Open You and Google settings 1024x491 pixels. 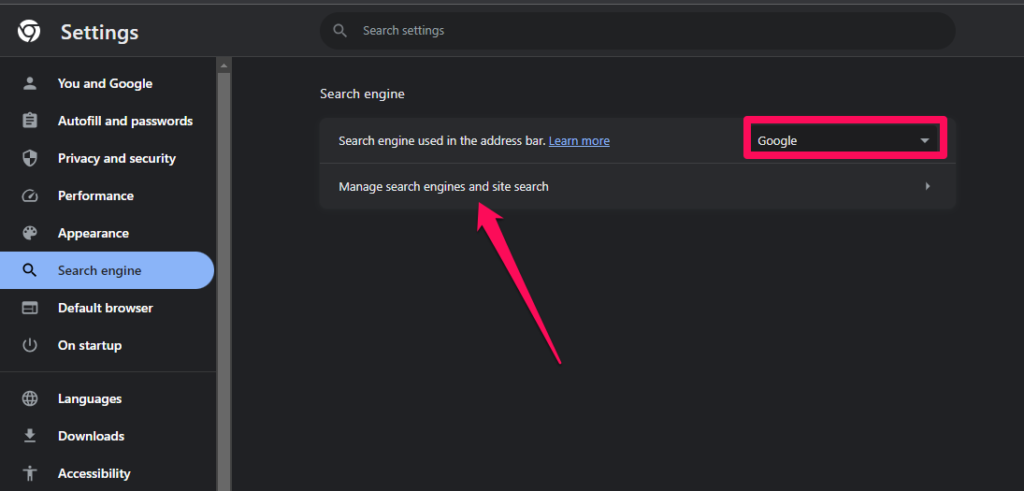point(104,84)
